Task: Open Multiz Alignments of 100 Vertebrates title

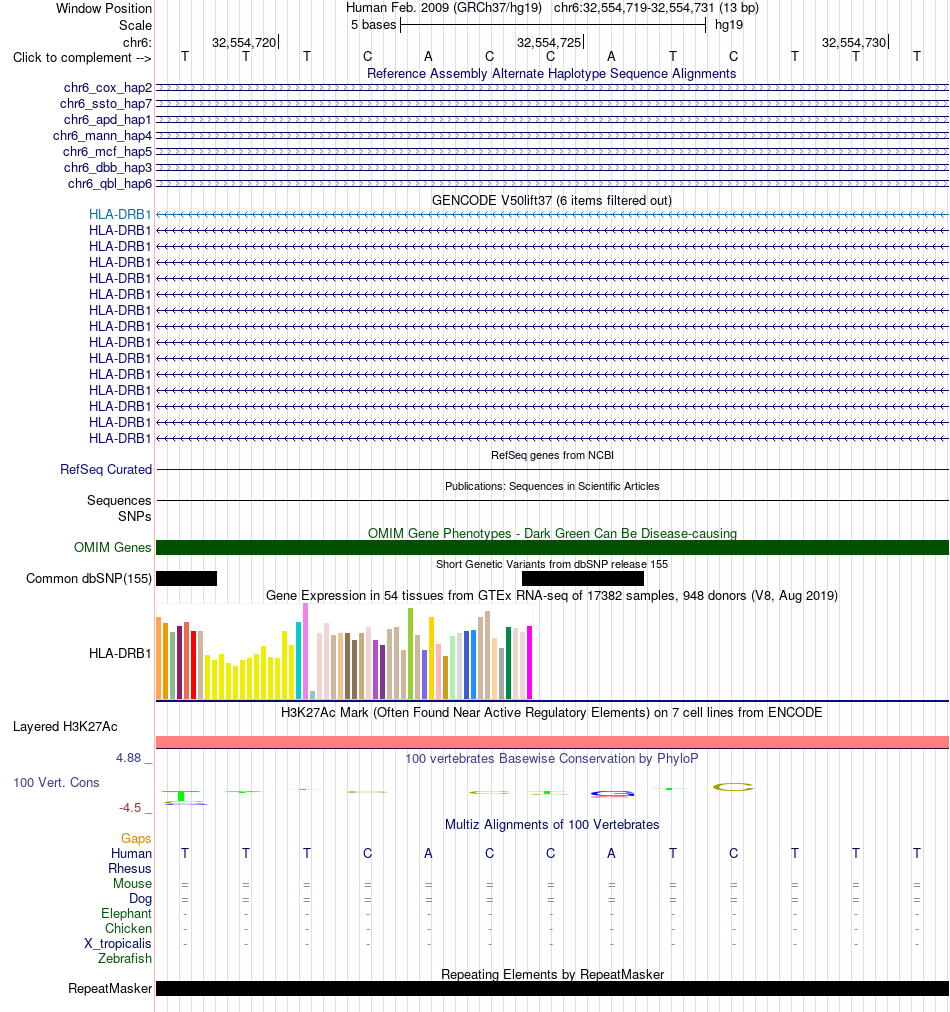Action: coord(552,825)
